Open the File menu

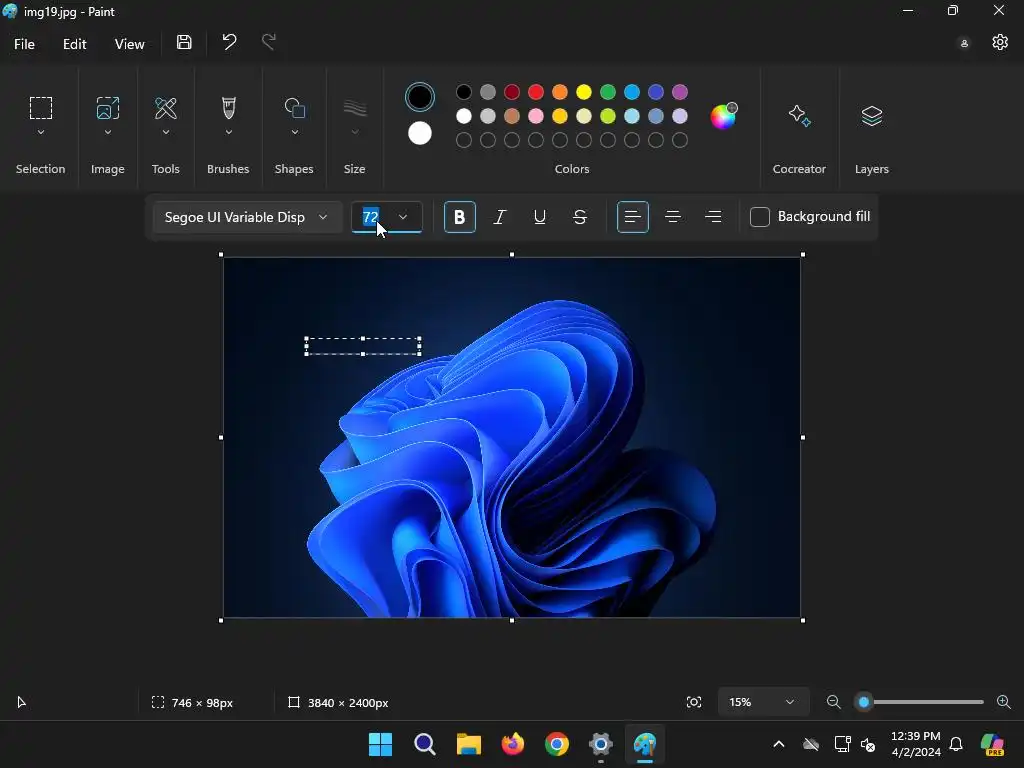24,44
